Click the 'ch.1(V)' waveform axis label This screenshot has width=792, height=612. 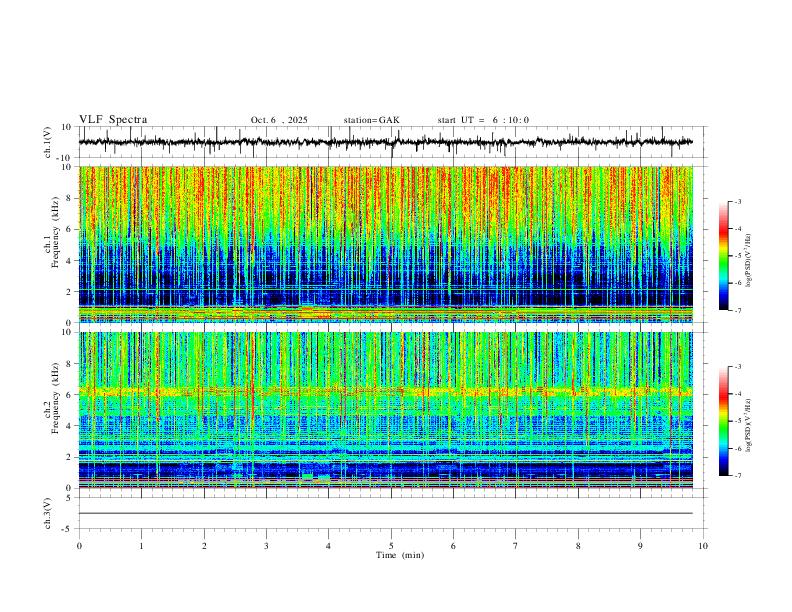point(48,142)
